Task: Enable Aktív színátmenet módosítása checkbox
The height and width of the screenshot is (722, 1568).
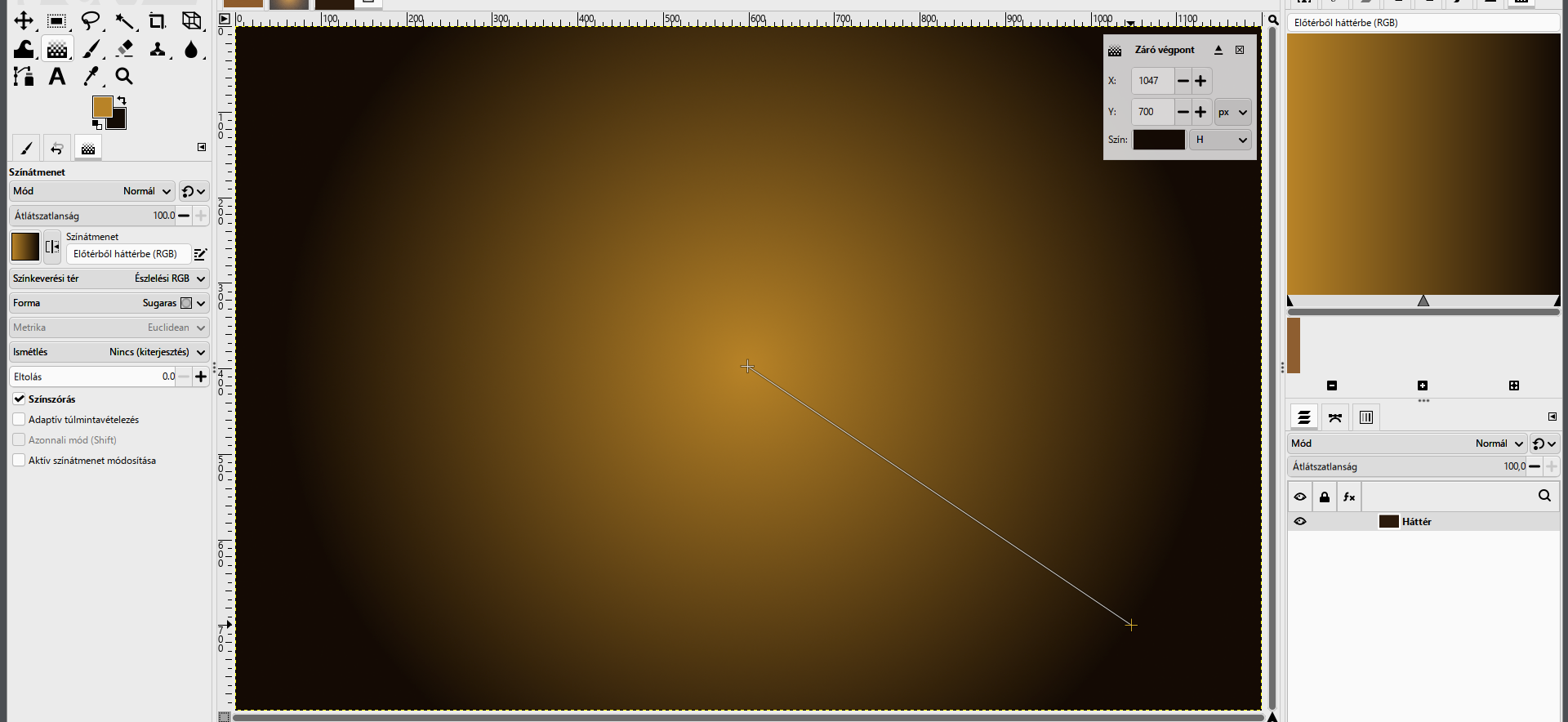Action: pos(19,460)
